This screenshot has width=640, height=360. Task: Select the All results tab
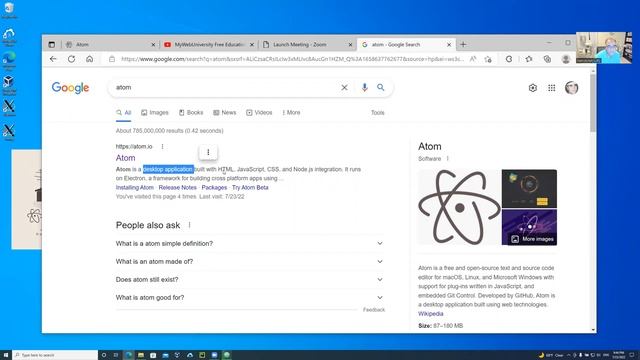(x=124, y=113)
